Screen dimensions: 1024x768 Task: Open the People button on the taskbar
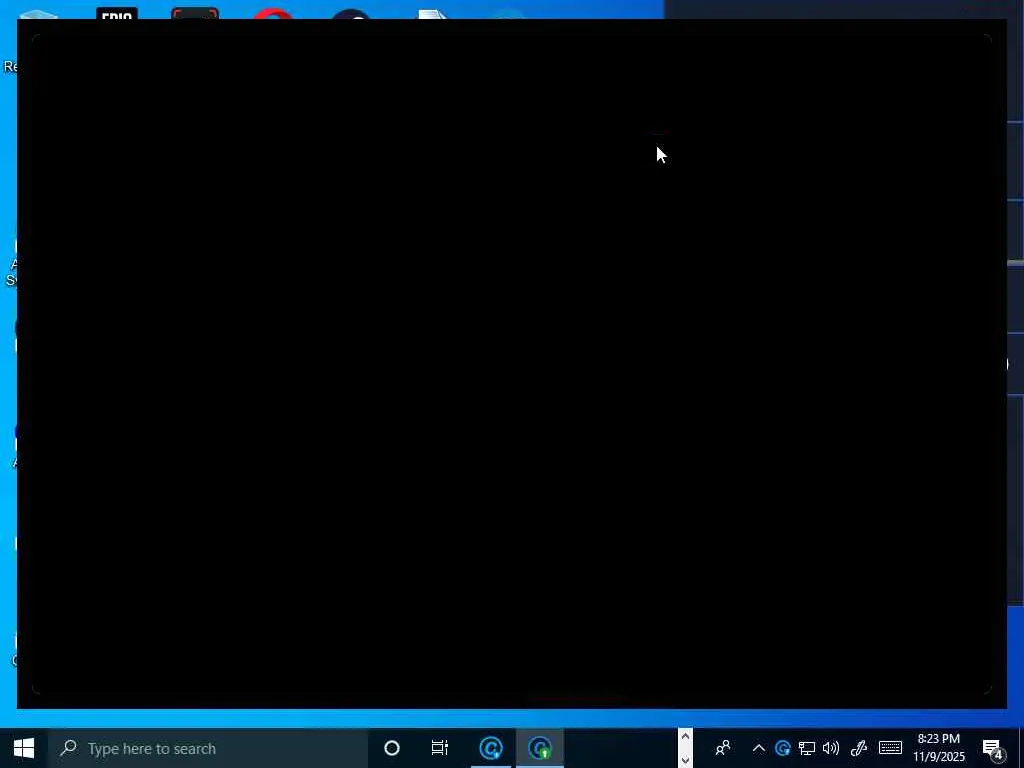click(x=723, y=748)
